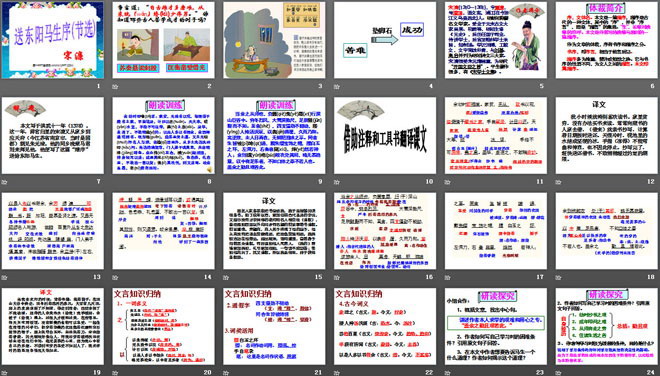The height and width of the screenshot is (376, 660).
Task: Click slide number label 12
Action: pyautogui.click(x=651, y=182)
